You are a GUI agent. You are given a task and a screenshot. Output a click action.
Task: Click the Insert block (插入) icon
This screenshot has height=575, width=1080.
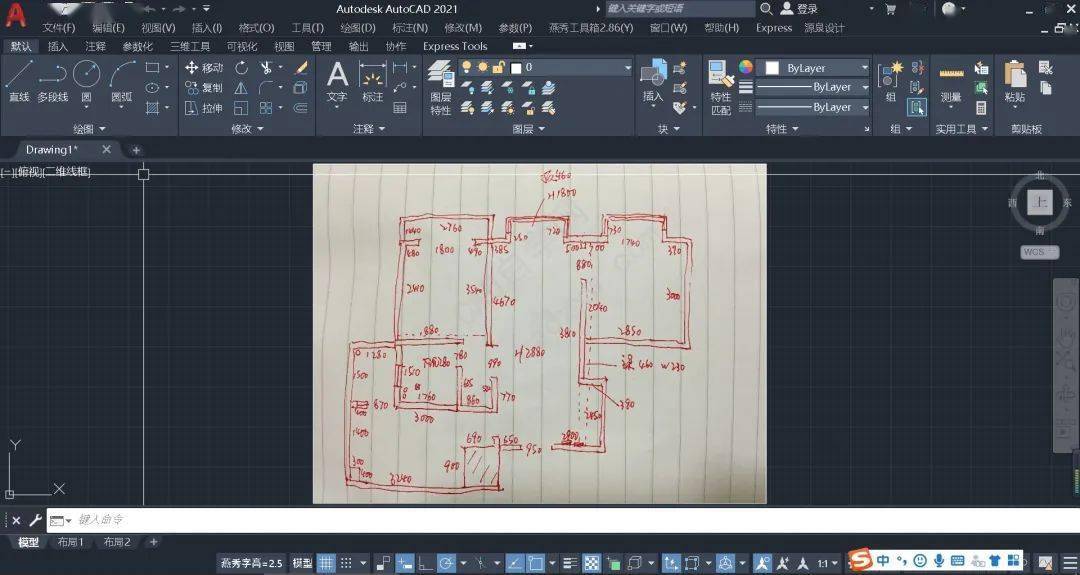pos(653,80)
